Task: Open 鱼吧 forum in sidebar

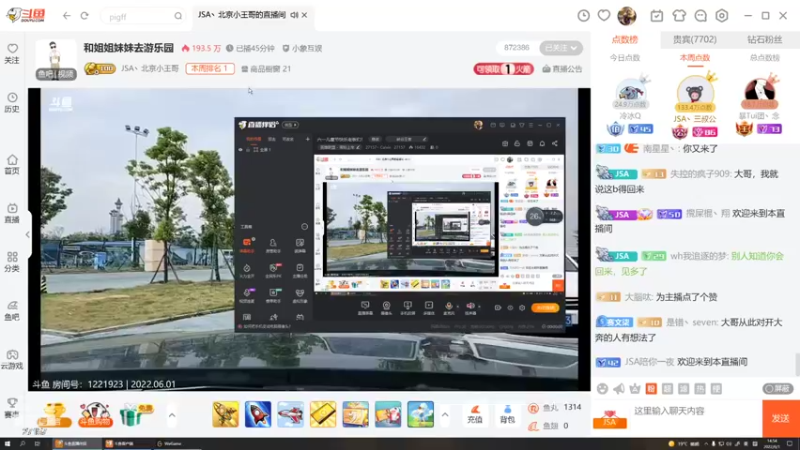Action: tap(12, 311)
